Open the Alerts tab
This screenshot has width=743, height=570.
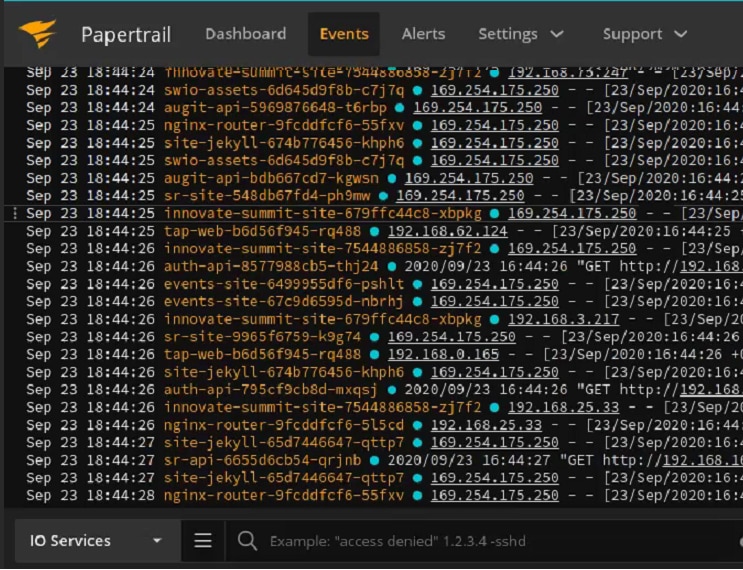423,34
